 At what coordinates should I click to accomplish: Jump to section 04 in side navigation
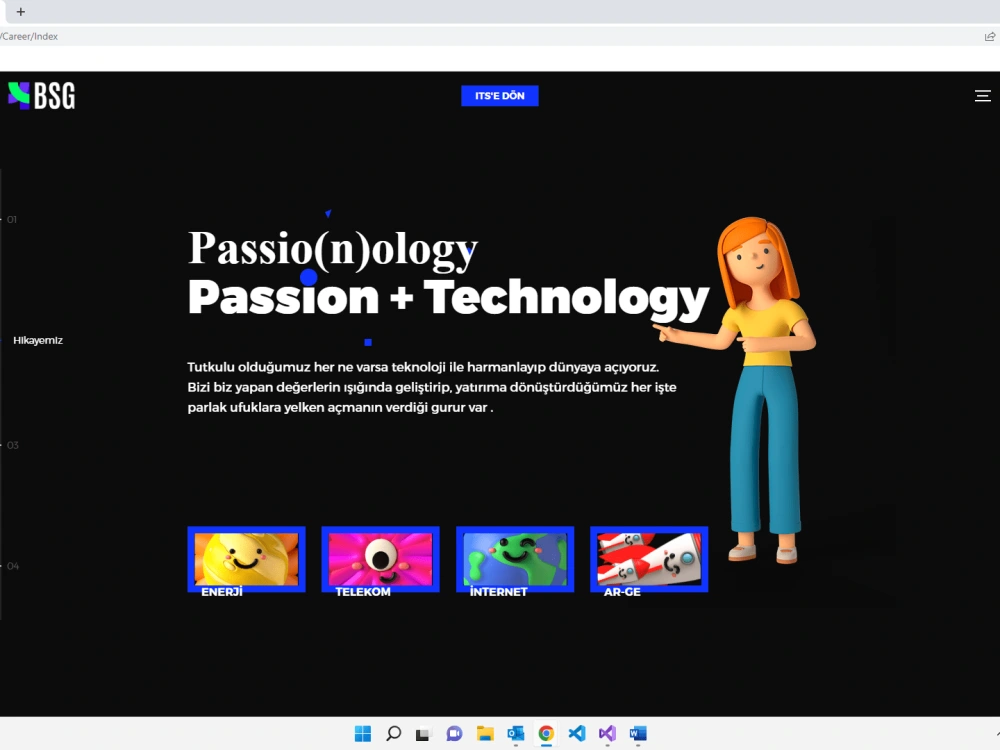(13, 566)
